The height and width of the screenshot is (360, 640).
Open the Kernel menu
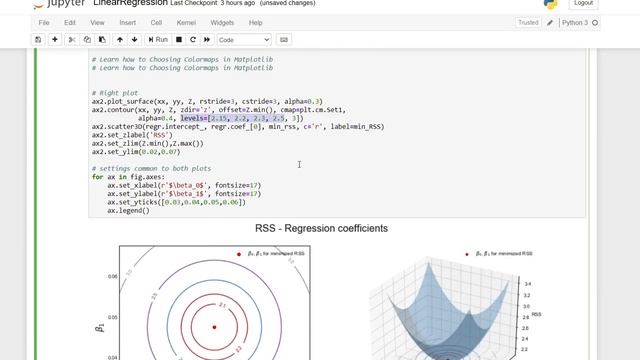coord(186,23)
